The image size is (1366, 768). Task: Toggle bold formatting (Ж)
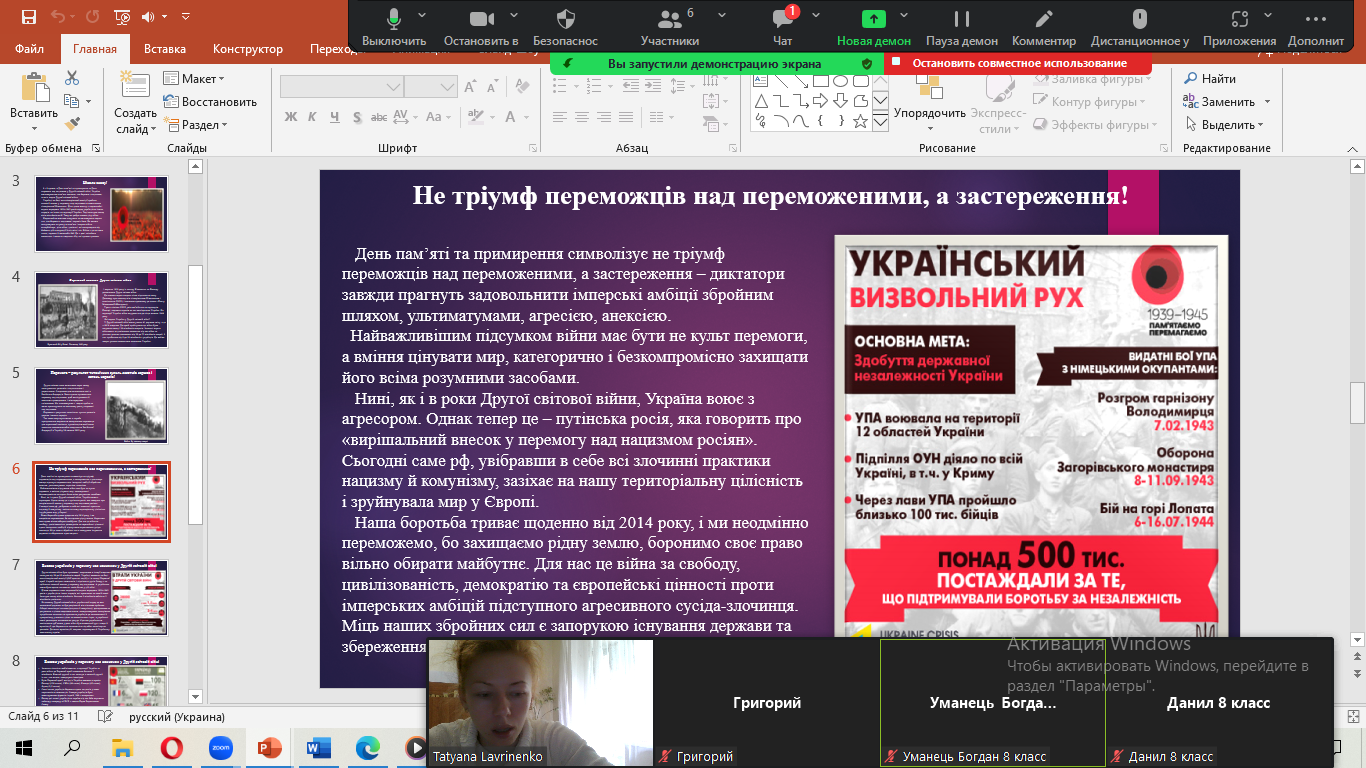click(291, 118)
